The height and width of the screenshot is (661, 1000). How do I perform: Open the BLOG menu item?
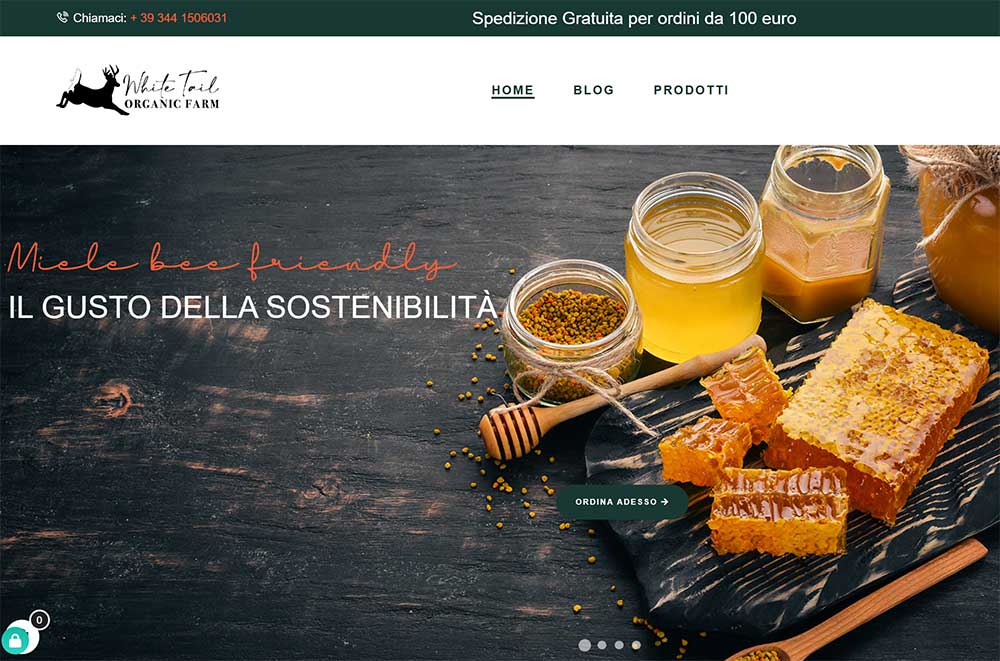point(594,90)
